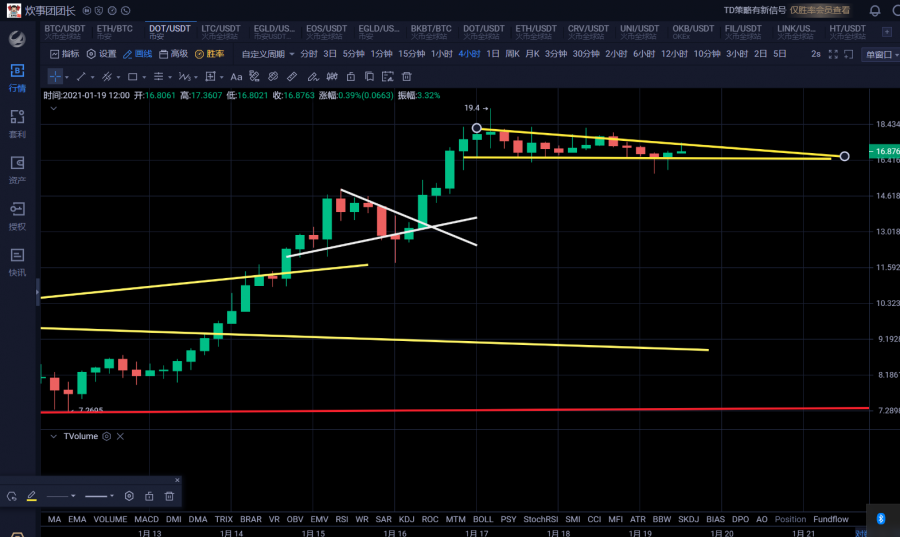Select the crosshair cursor drawing tool
This screenshot has height=537, width=900.
[x=55, y=76]
